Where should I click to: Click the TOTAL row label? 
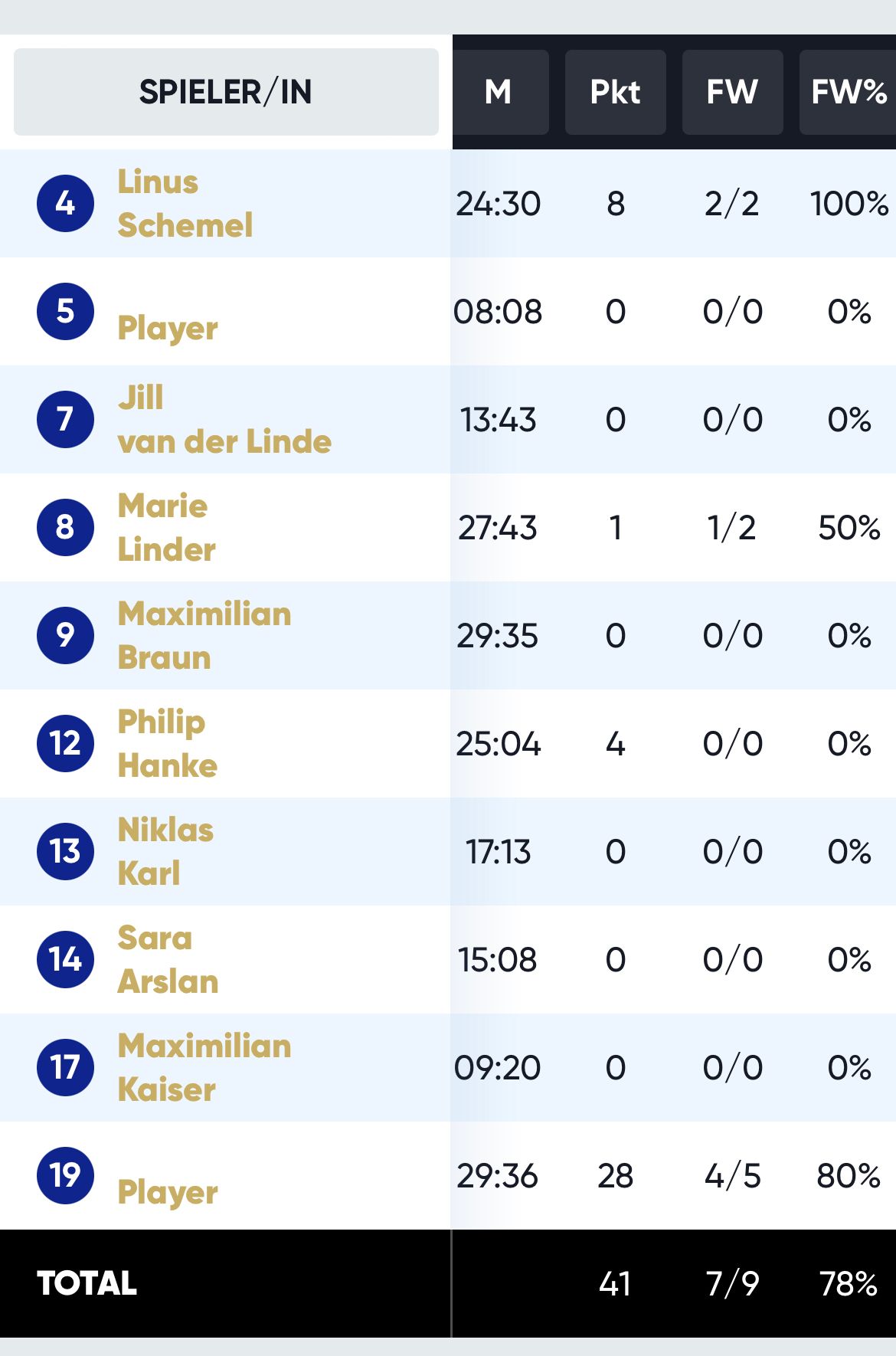pyautogui.click(x=87, y=1283)
